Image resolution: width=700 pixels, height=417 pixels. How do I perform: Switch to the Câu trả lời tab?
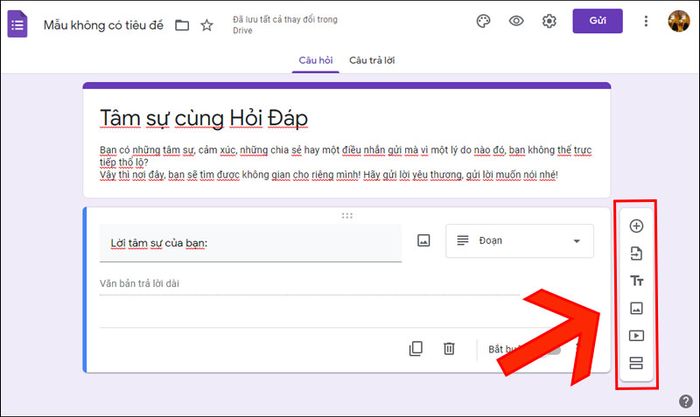pyautogui.click(x=372, y=60)
